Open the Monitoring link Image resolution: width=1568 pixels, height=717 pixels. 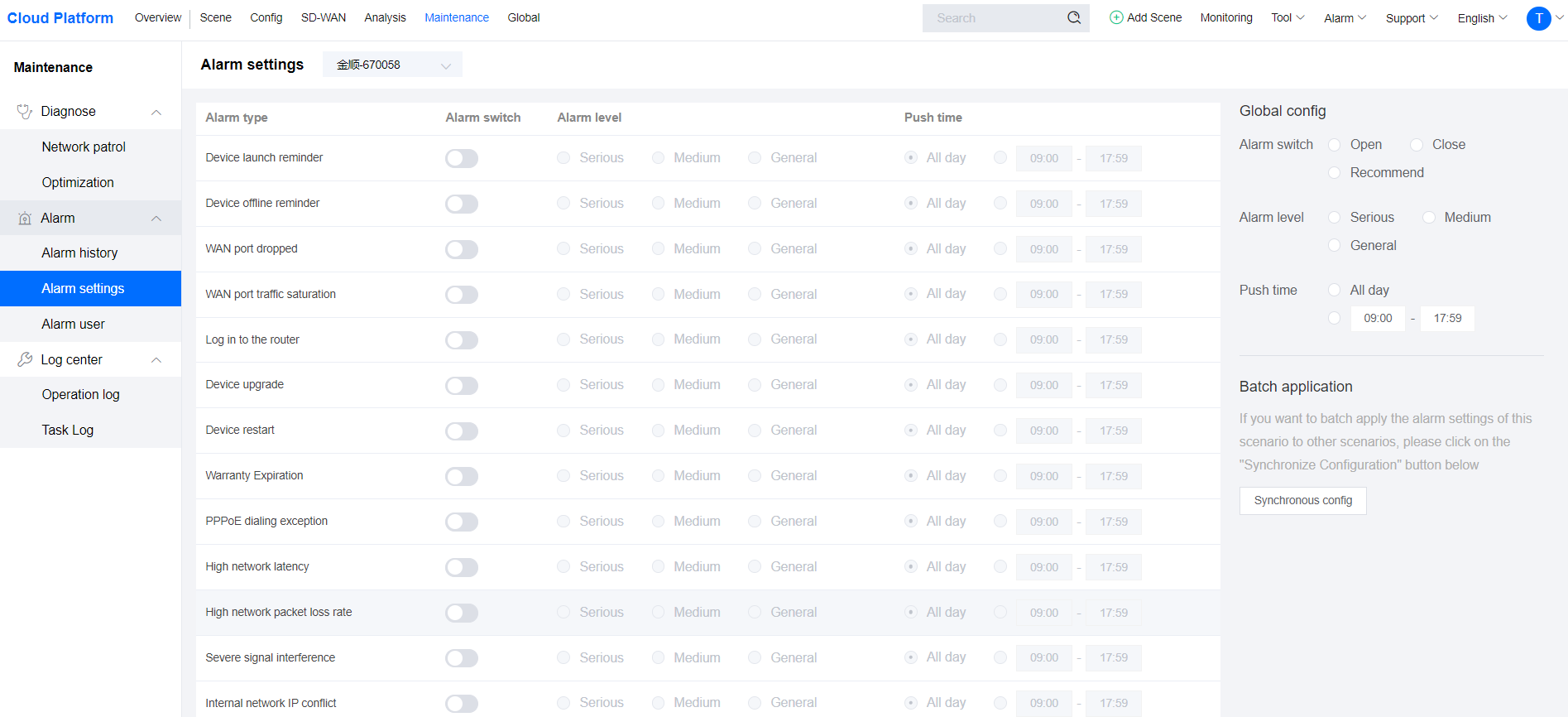click(x=1225, y=17)
